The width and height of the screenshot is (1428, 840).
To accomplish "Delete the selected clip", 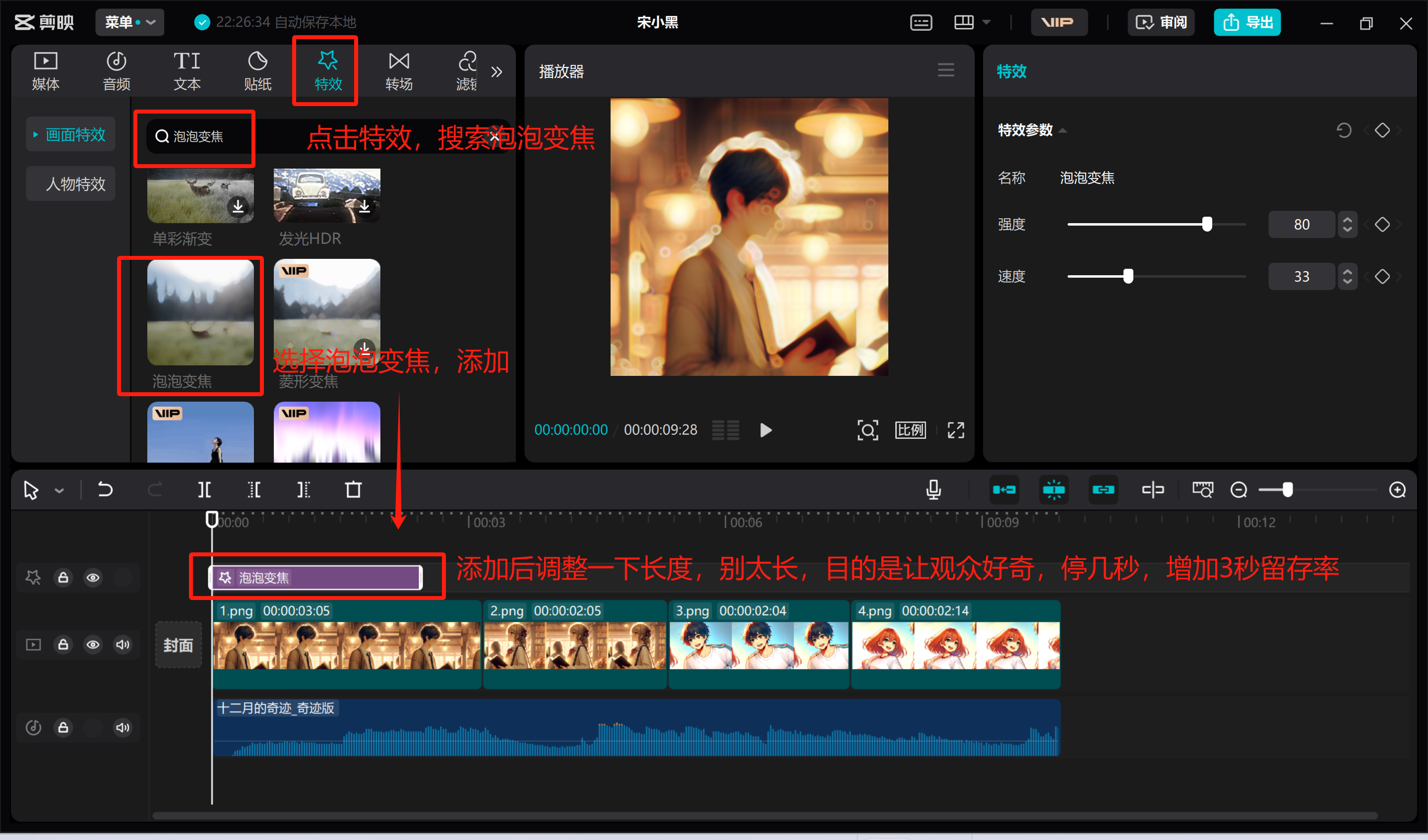I will coord(353,489).
